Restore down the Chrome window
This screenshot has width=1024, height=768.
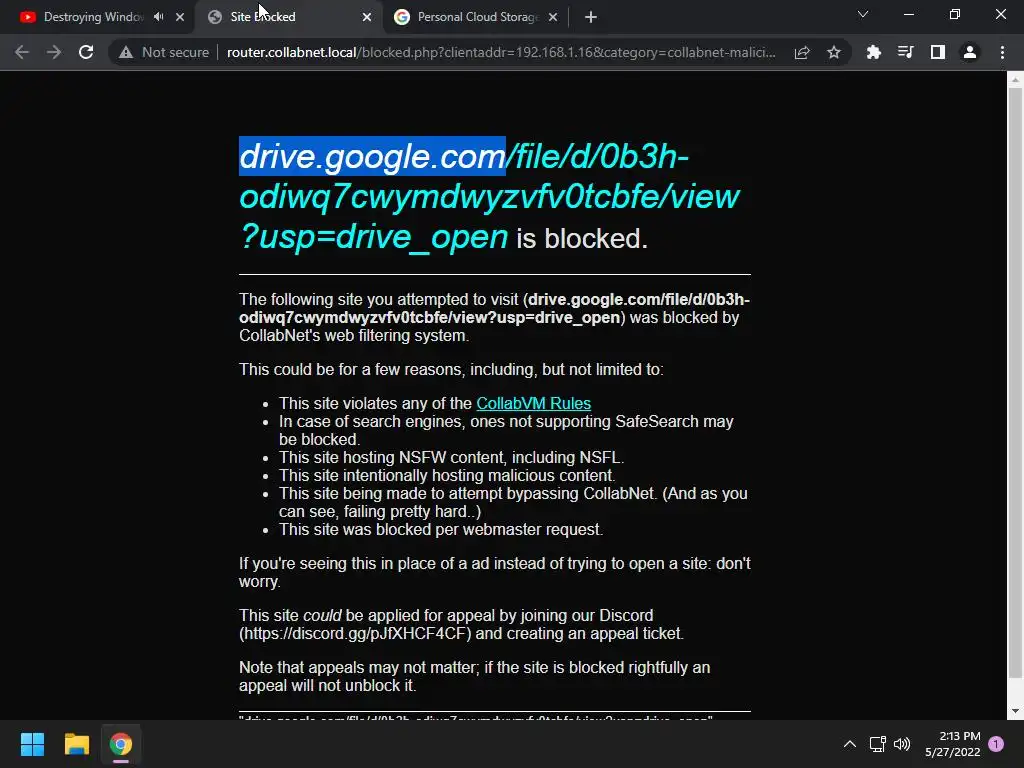[955, 14]
